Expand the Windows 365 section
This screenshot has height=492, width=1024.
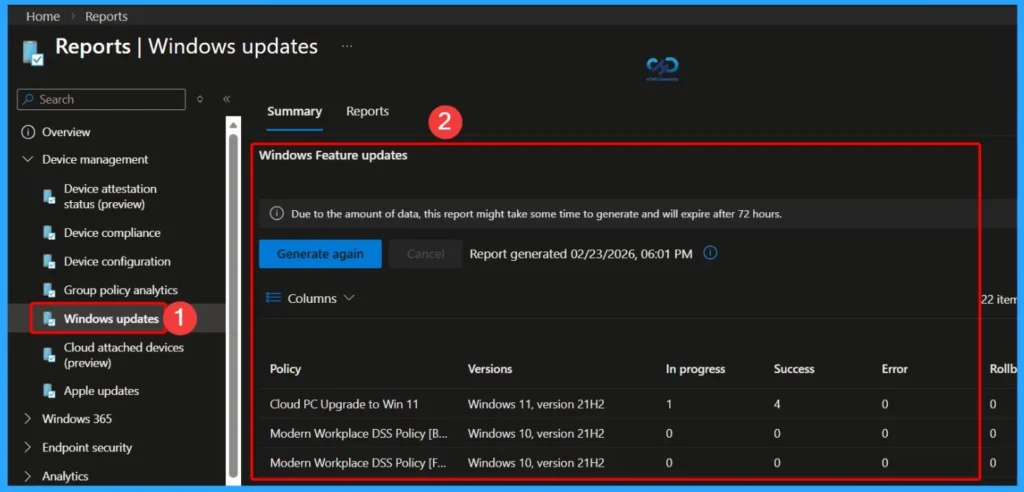27,419
